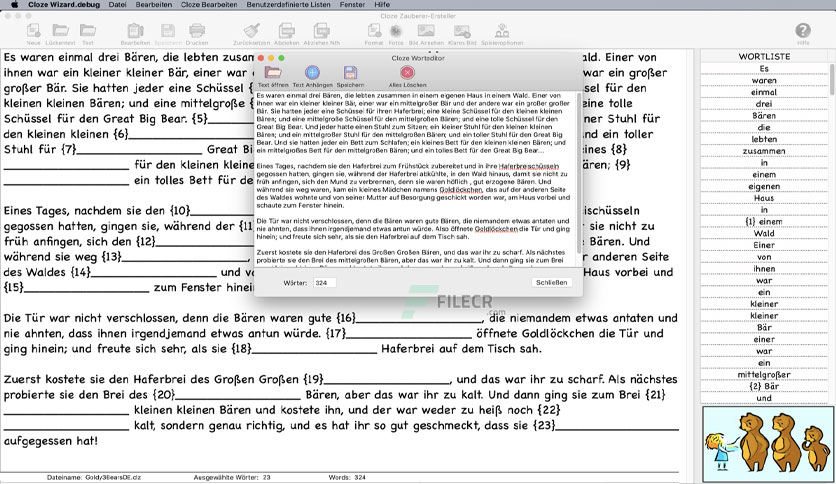Click Alles Löschen red icon
This screenshot has width=836, height=484.
click(x=407, y=72)
